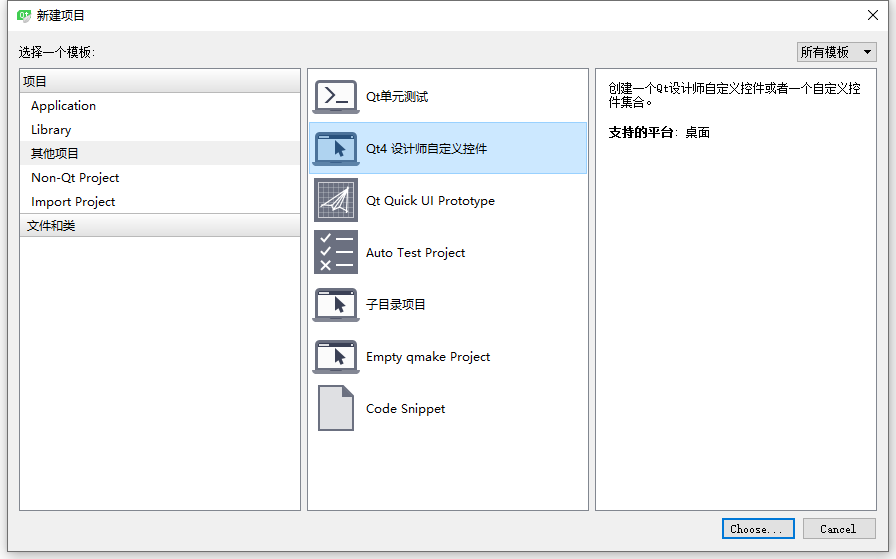Image resolution: width=896 pixels, height=559 pixels.
Task: Click the Qt单元测试 label
Action: (397, 97)
